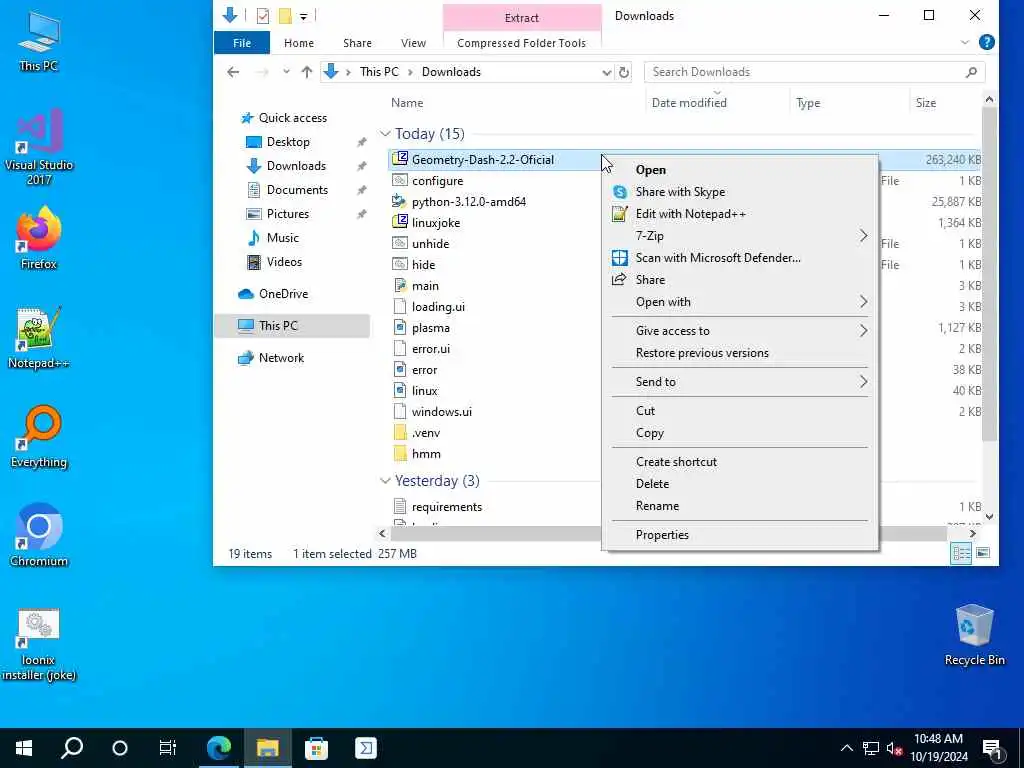Go up one folder level arrow
Image resolution: width=1024 pixels, height=768 pixels.
[306, 72]
